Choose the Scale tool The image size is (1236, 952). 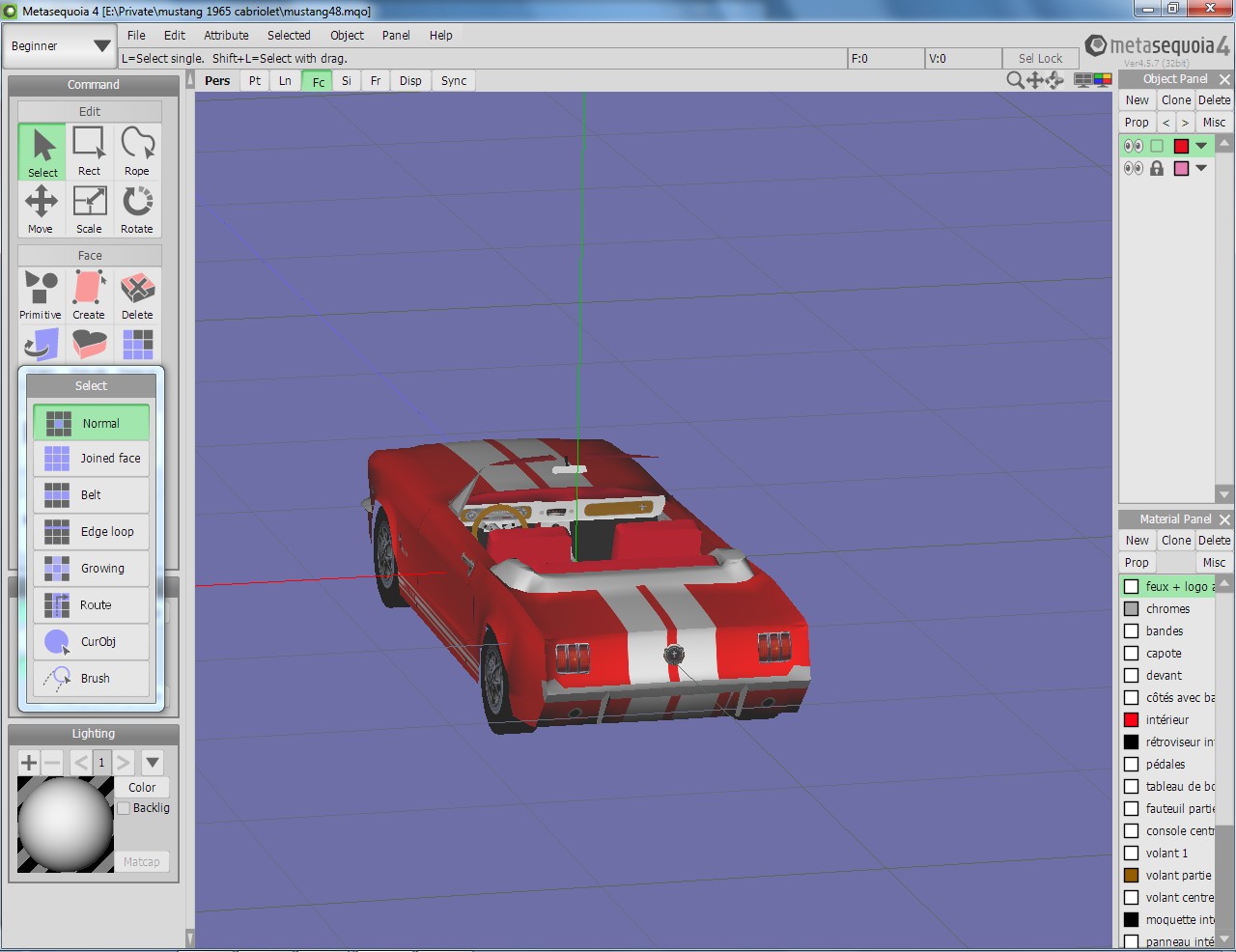[89, 209]
